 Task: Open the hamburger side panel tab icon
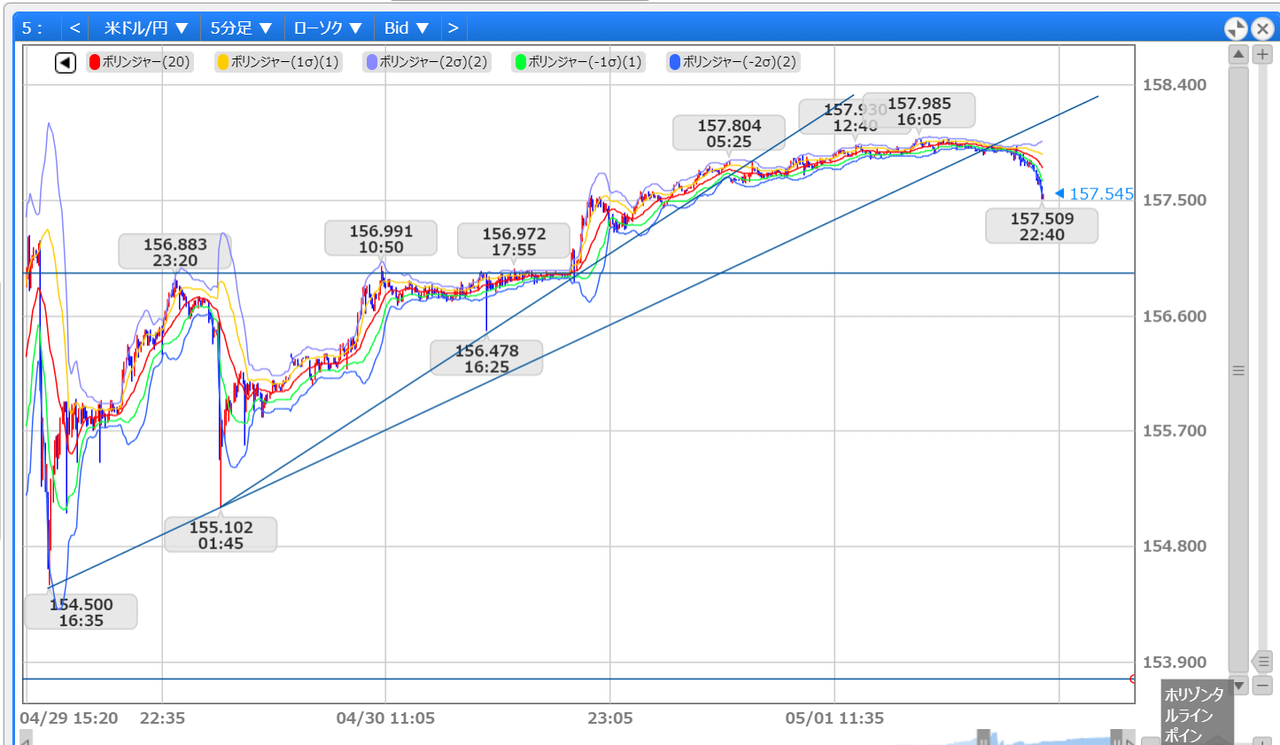coord(1236,369)
